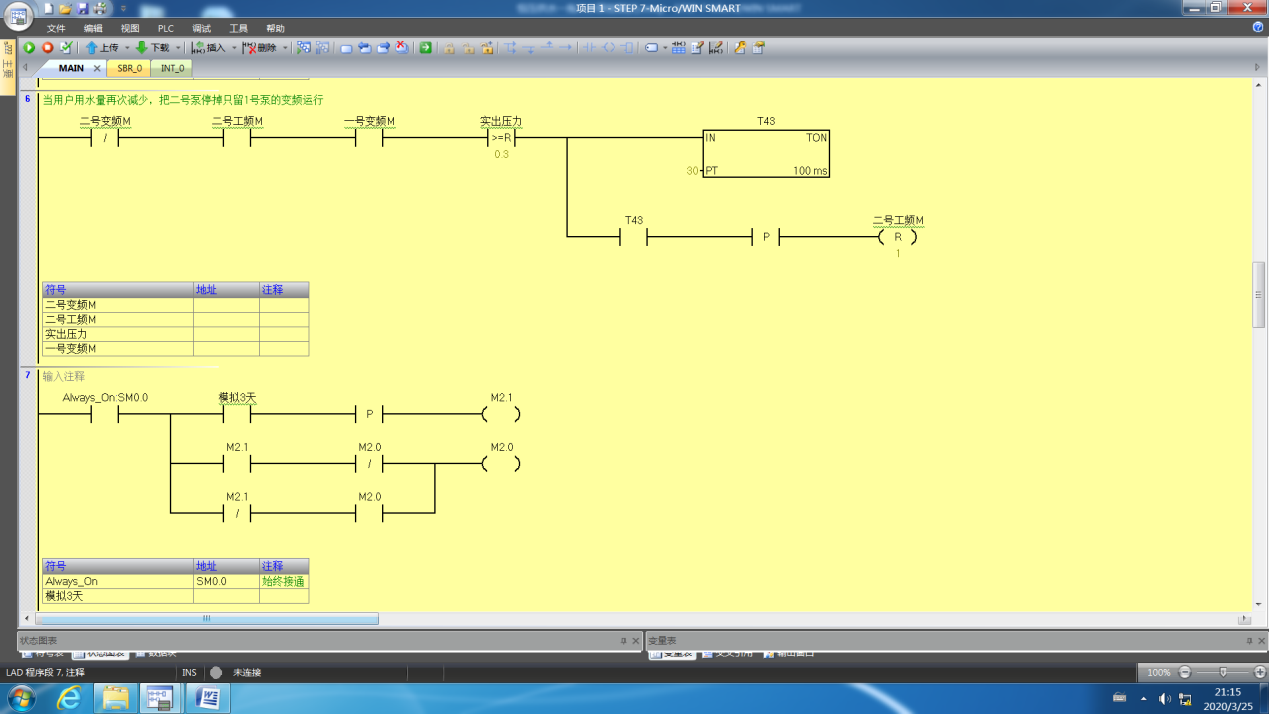This screenshot has width=1269, height=714.
Task: Switch to the INT_0 tab
Action: (172, 68)
